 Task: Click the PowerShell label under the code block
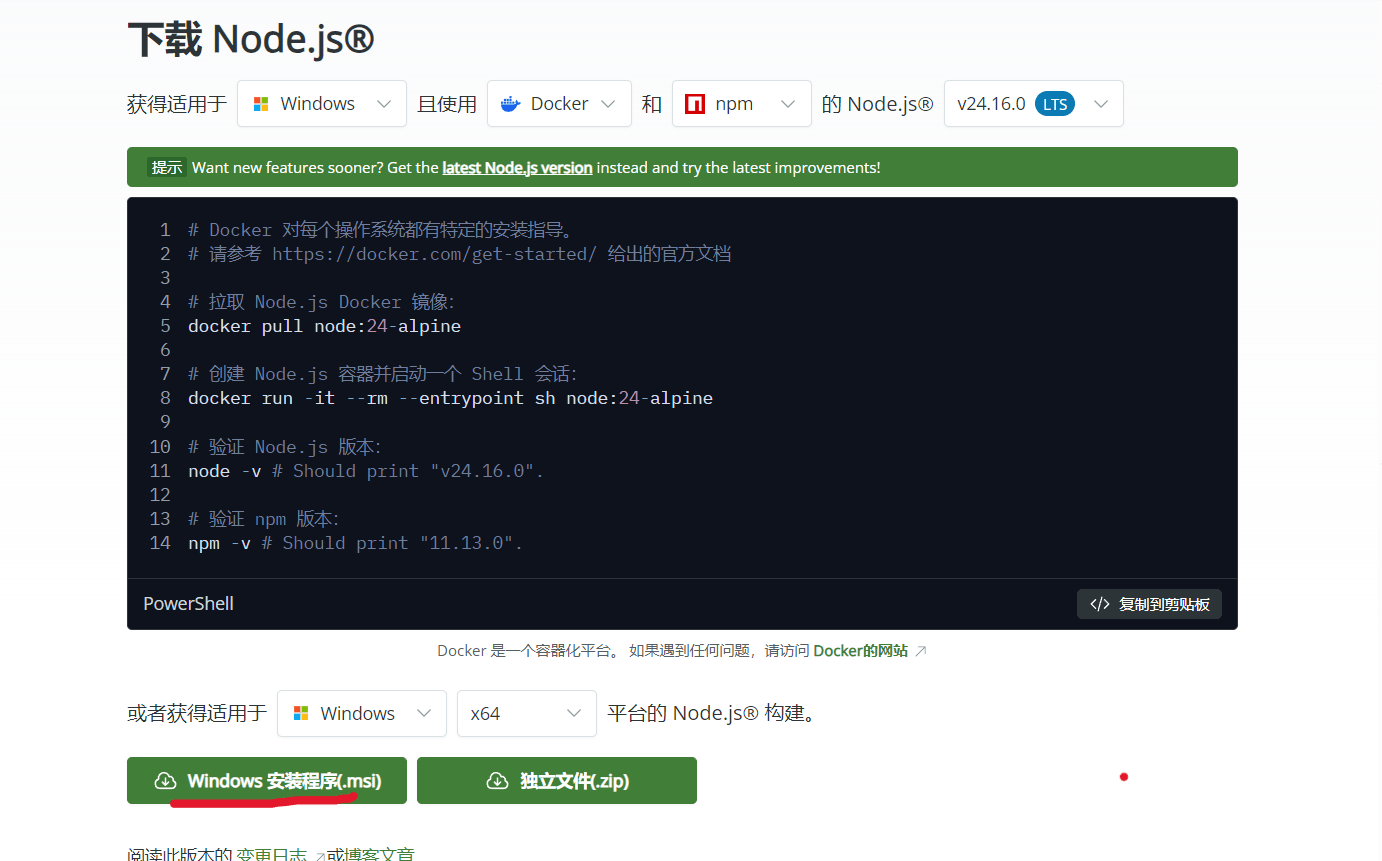point(188,604)
